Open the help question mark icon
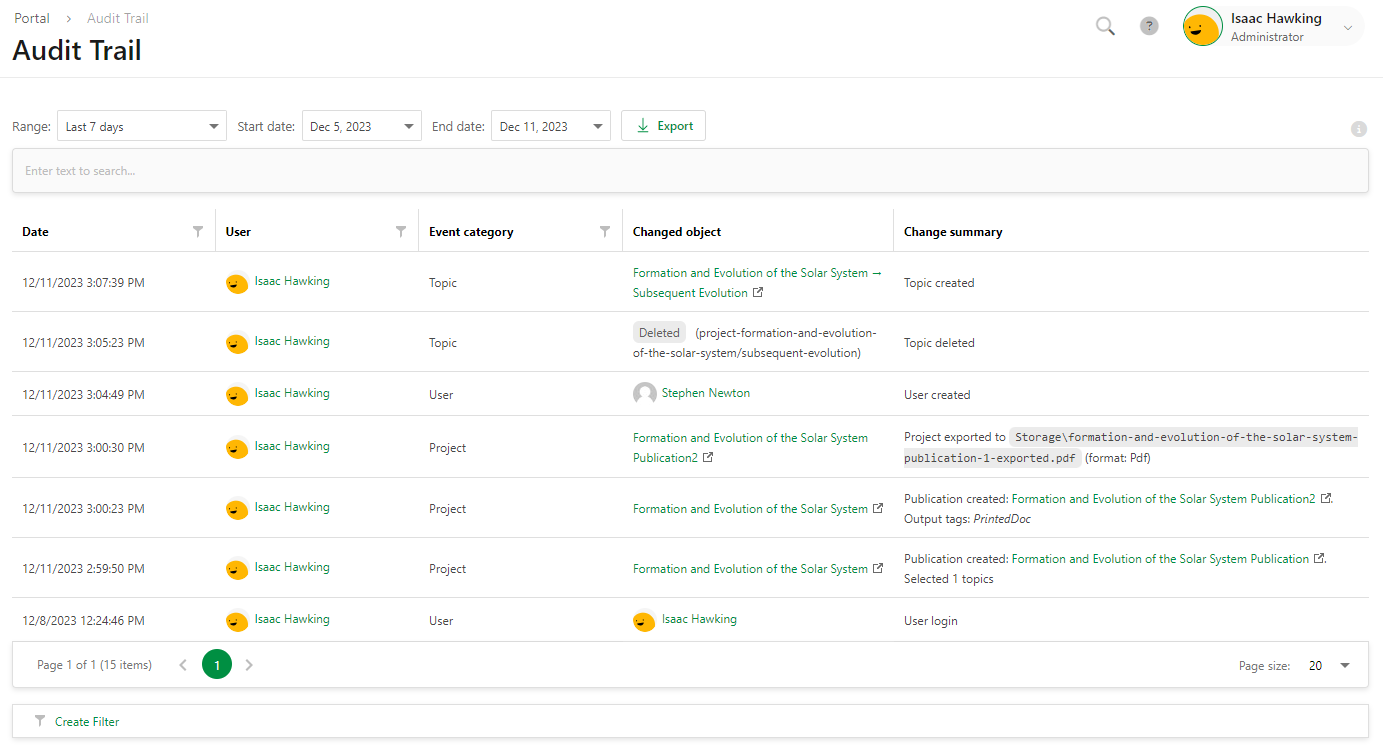The image size is (1383, 750). tap(1149, 26)
